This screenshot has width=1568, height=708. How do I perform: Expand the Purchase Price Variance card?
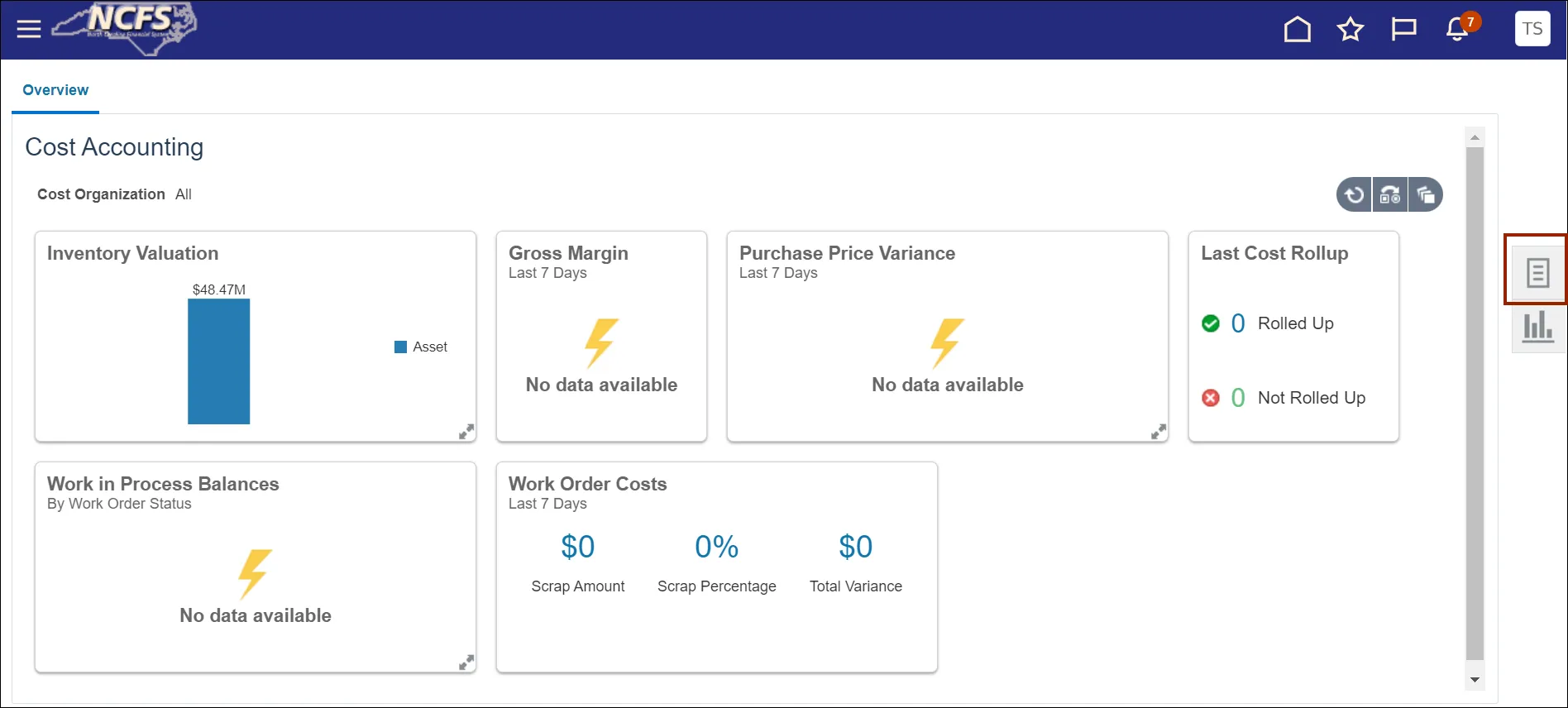[x=1159, y=432]
